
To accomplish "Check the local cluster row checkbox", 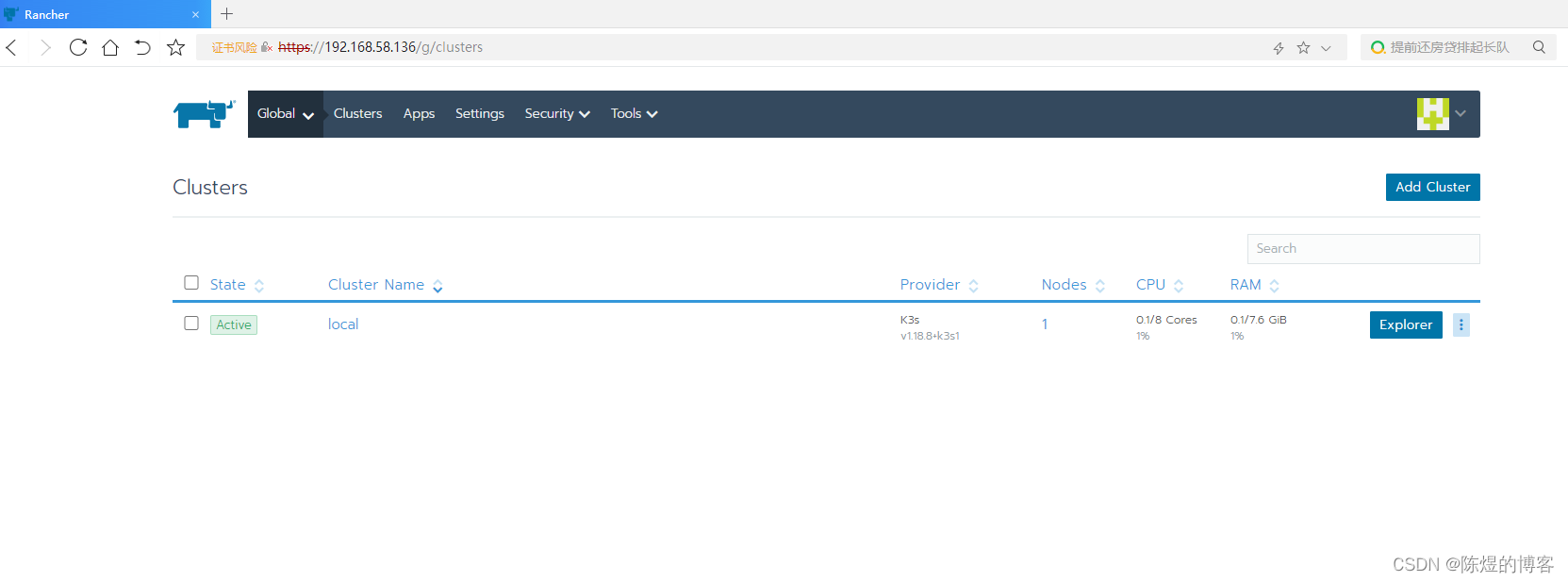I will tap(191, 324).
